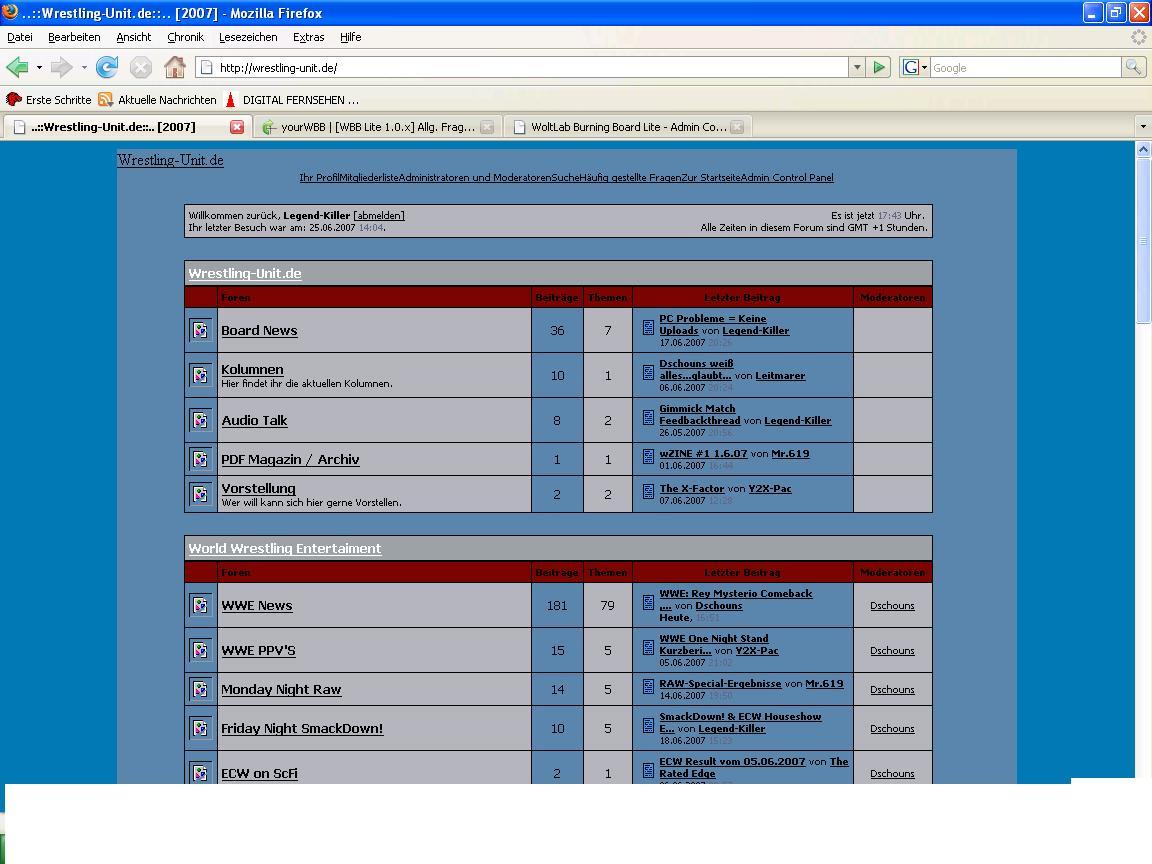Click the Monday Night Raw forum status icon
Screen dimensions: 1152x864
[201, 689]
